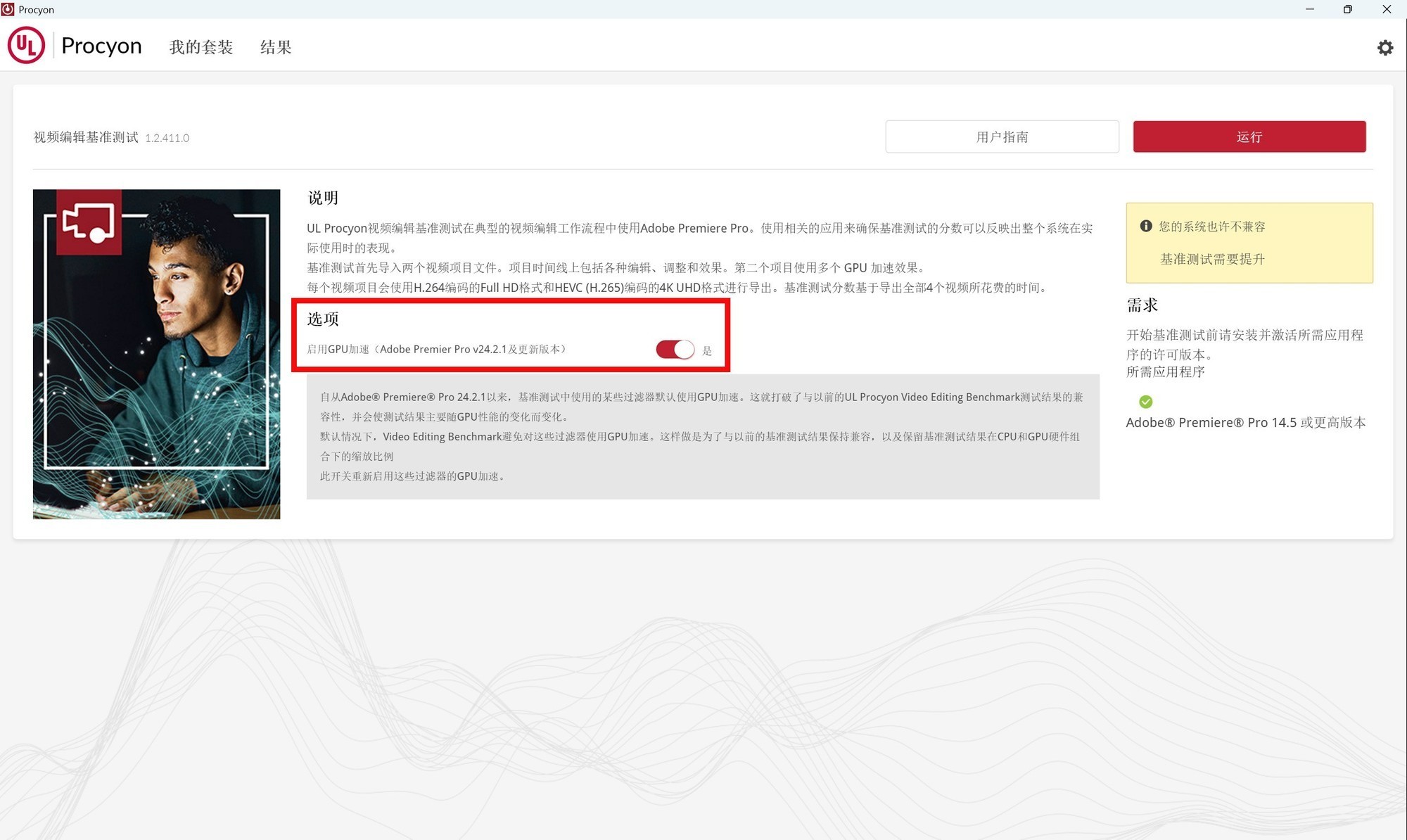The width and height of the screenshot is (1407, 840).
Task: Open the Procyon settings gear icon
Action: pyautogui.click(x=1384, y=47)
